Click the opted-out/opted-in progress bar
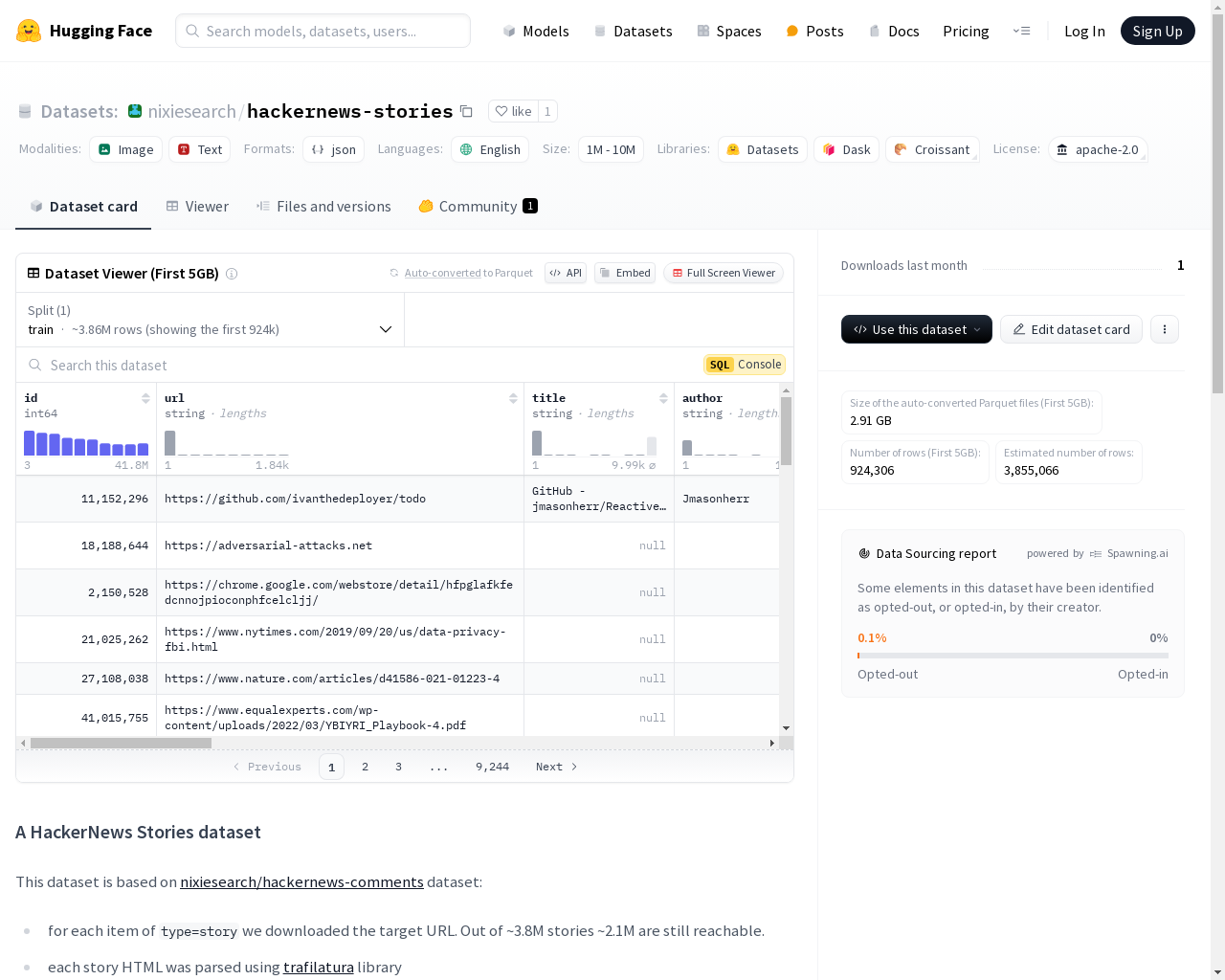The width and height of the screenshot is (1225, 980). point(1013,656)
